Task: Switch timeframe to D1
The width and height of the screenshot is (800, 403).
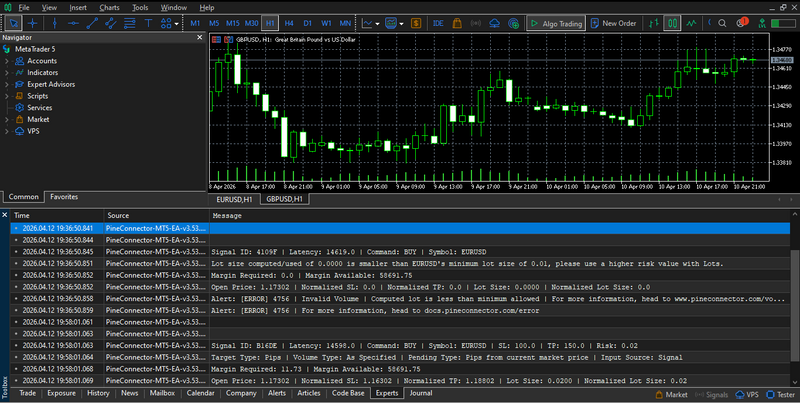Action: pos(308,23)
